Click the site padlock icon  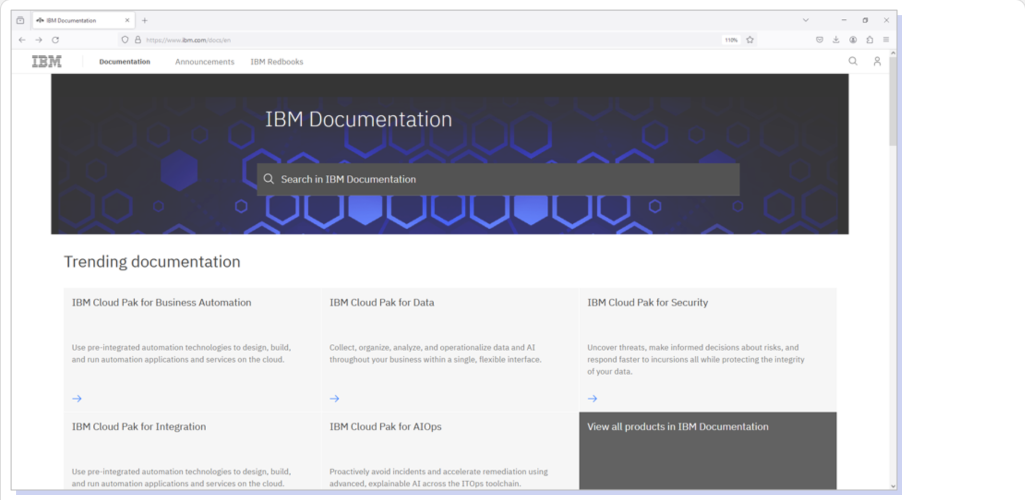[x=138, y=40]
